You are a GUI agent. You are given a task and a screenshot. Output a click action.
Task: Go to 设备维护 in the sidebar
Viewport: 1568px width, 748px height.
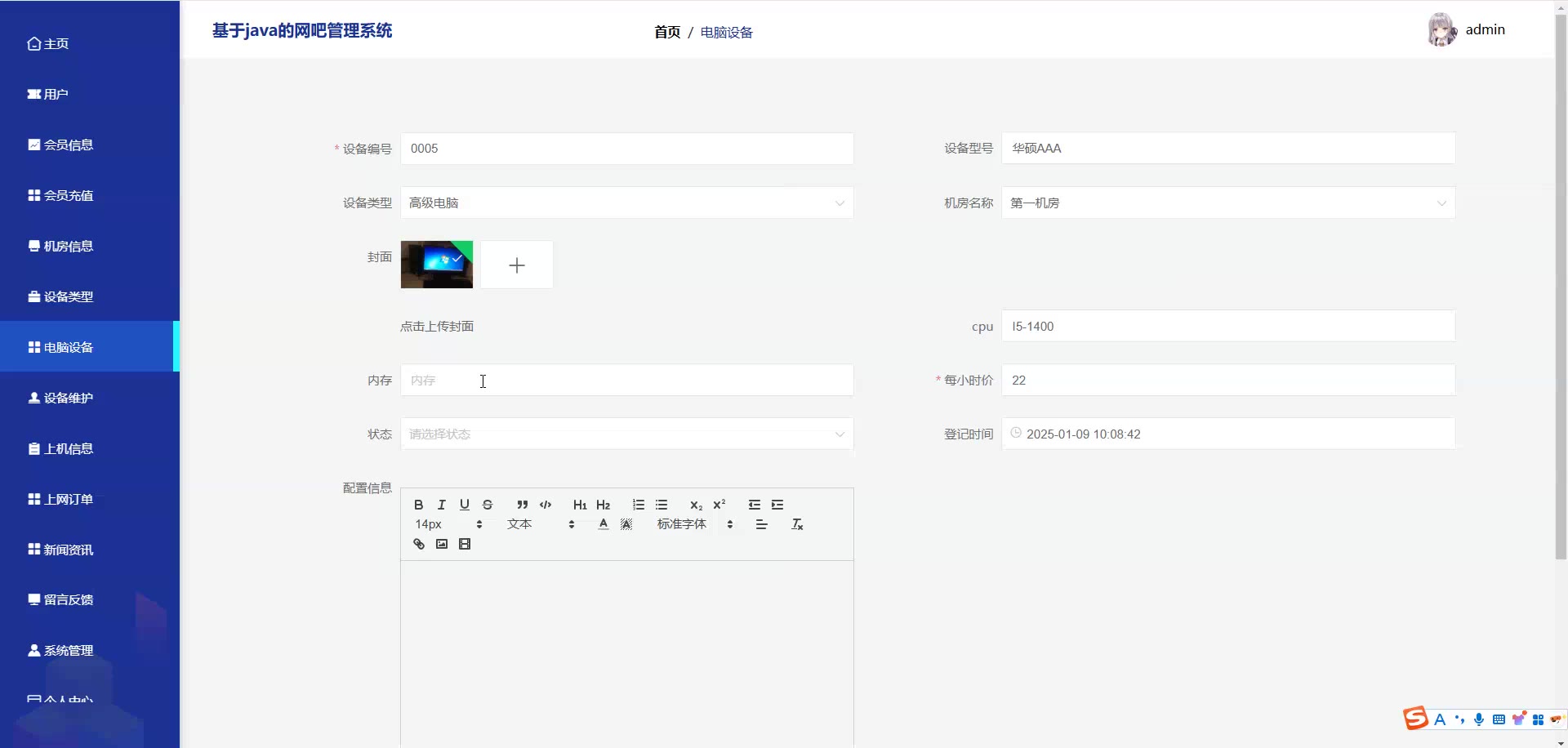(69, 398)
